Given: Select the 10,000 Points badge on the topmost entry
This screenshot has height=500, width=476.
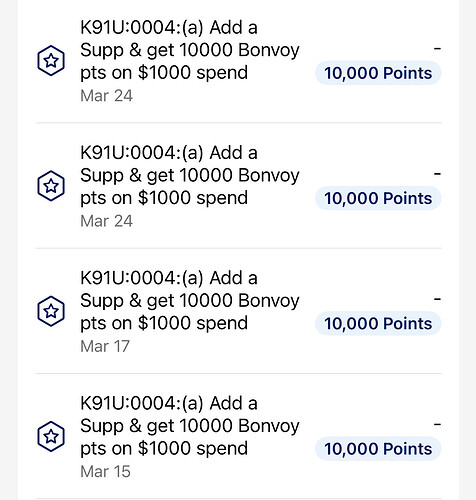Looking at the screenshot, I should click(x=378, y=73).
